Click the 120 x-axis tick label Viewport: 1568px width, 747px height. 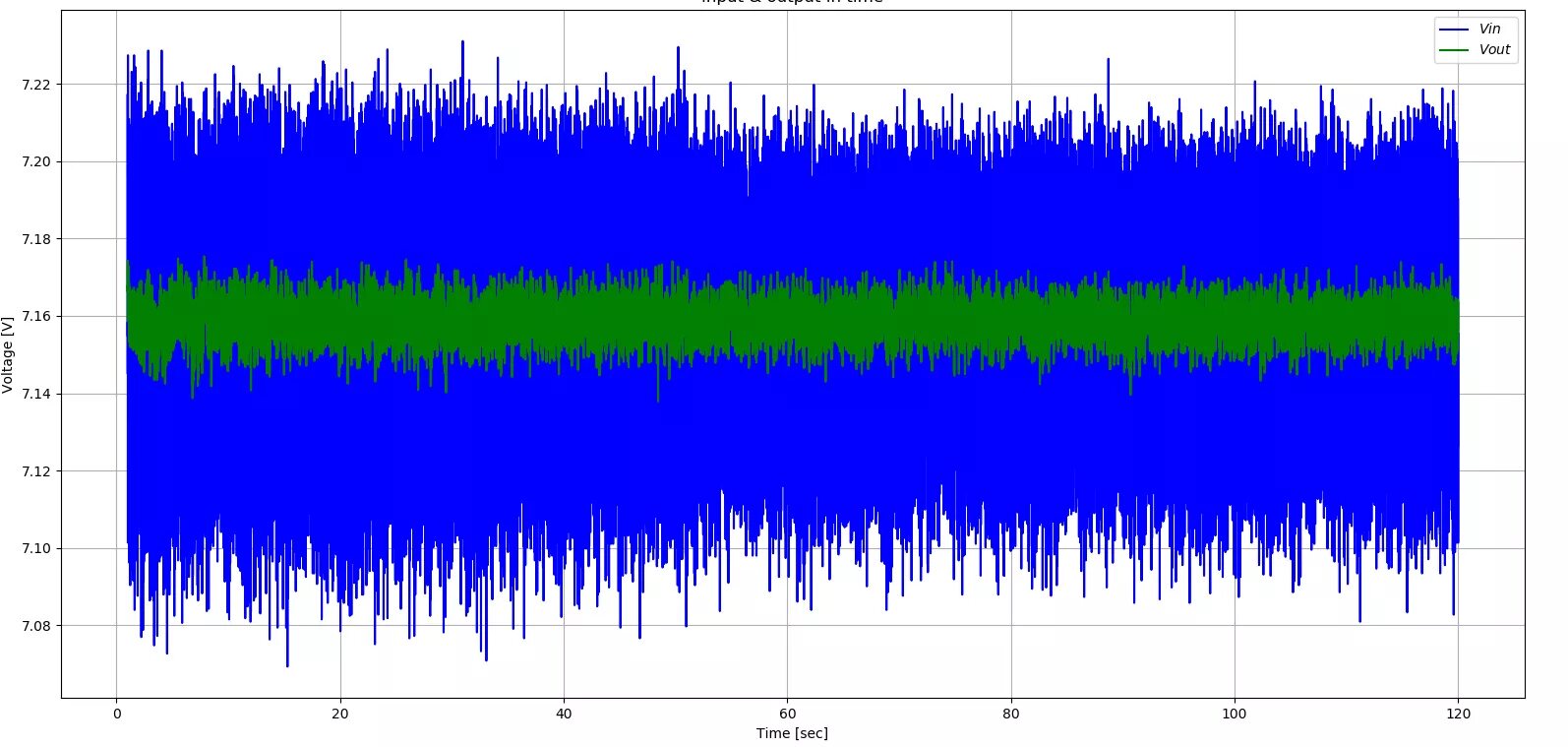pyautogui.click(x=1458, y=714)
